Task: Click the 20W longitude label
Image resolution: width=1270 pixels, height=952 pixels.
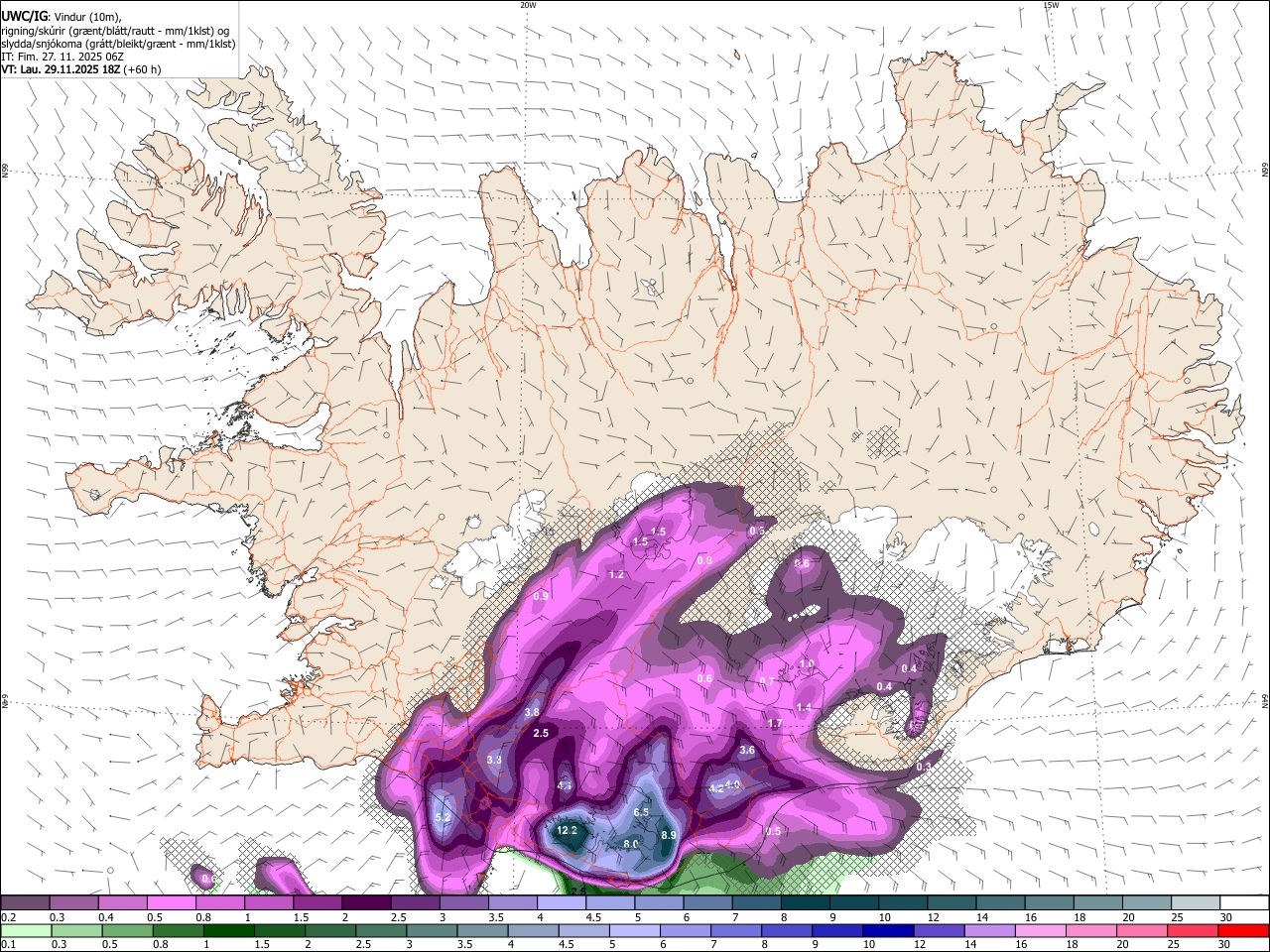Action: point(528,5)
